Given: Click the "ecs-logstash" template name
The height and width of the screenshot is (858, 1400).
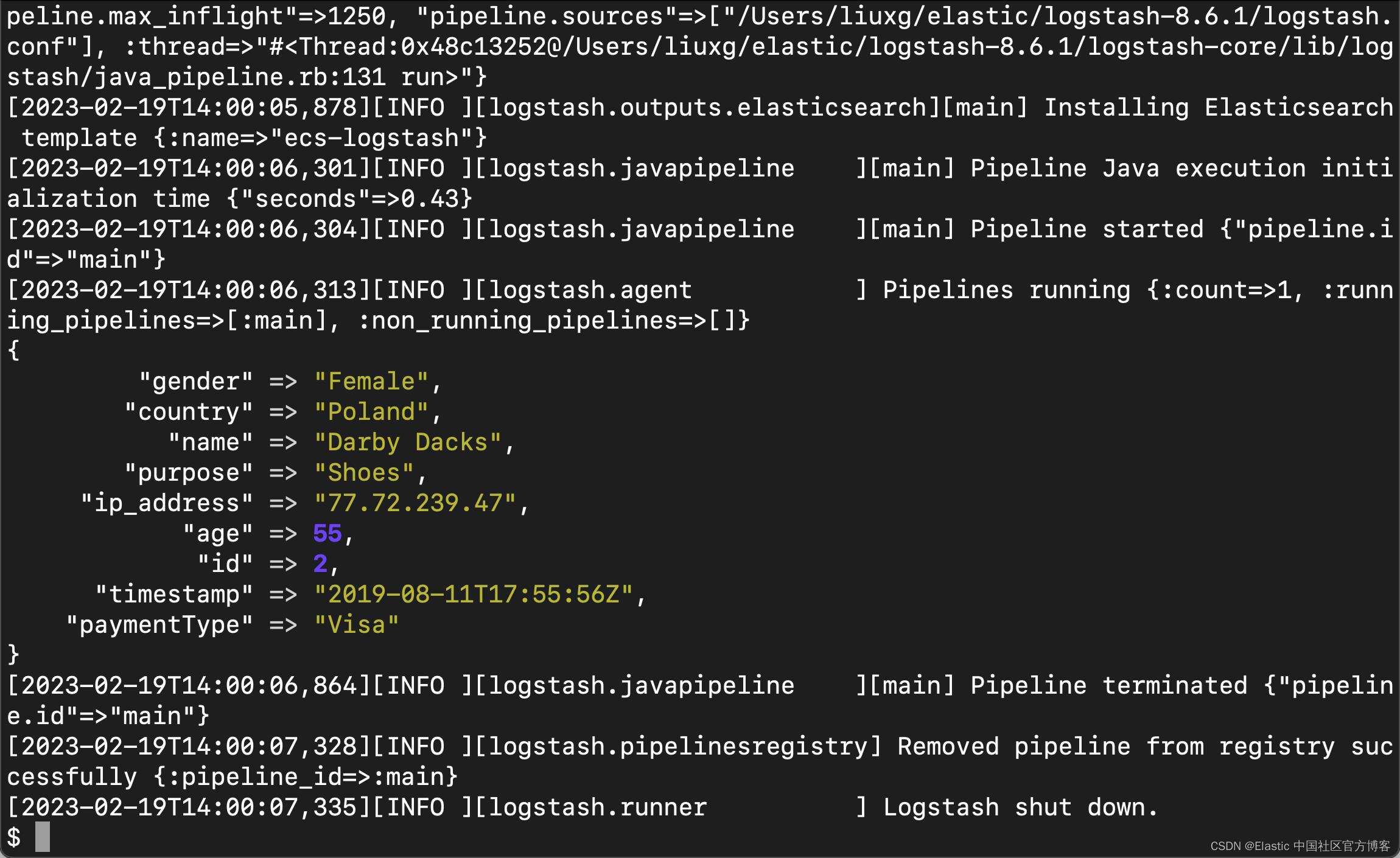Looking at the screenshot, I should pos(371,138).
